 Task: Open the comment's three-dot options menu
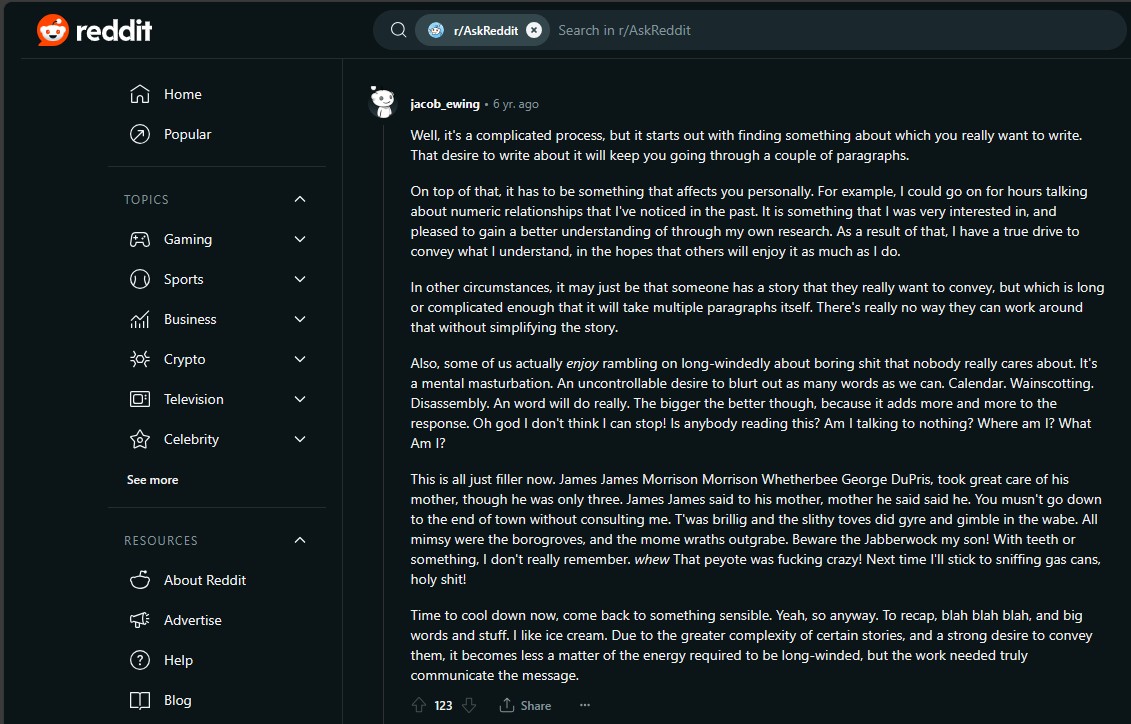click(x=585, y=705)
